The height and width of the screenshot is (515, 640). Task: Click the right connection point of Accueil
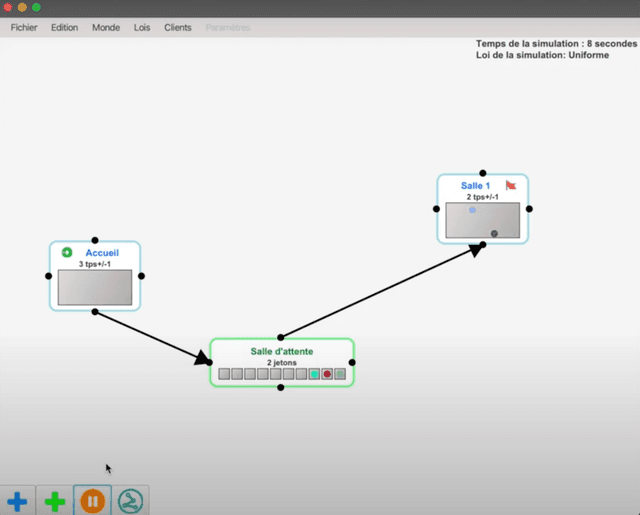(142, 276)
